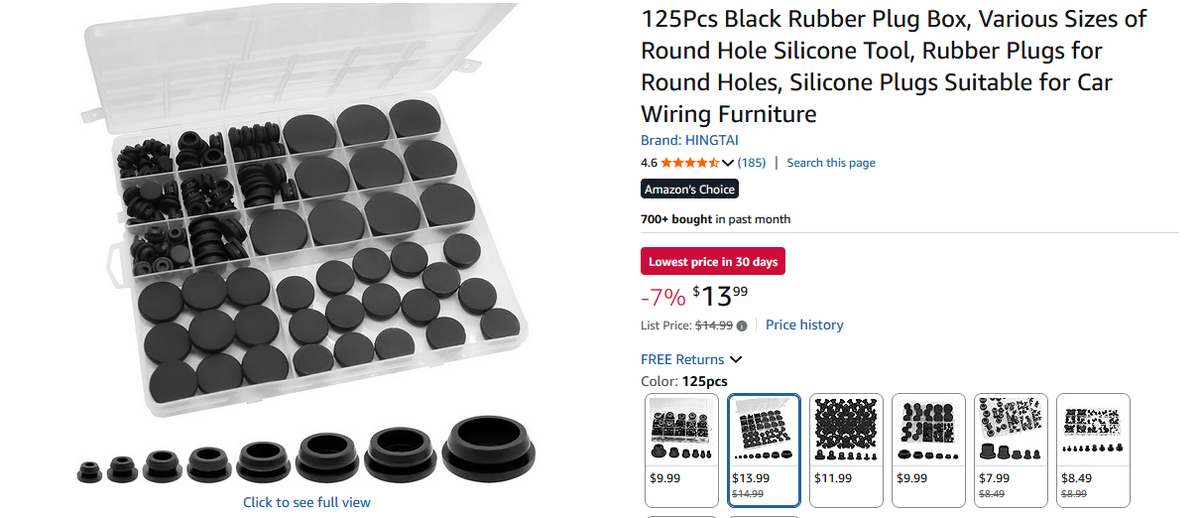
Task: Click the Amazon's Choice badge
Action: click(689, 189)
